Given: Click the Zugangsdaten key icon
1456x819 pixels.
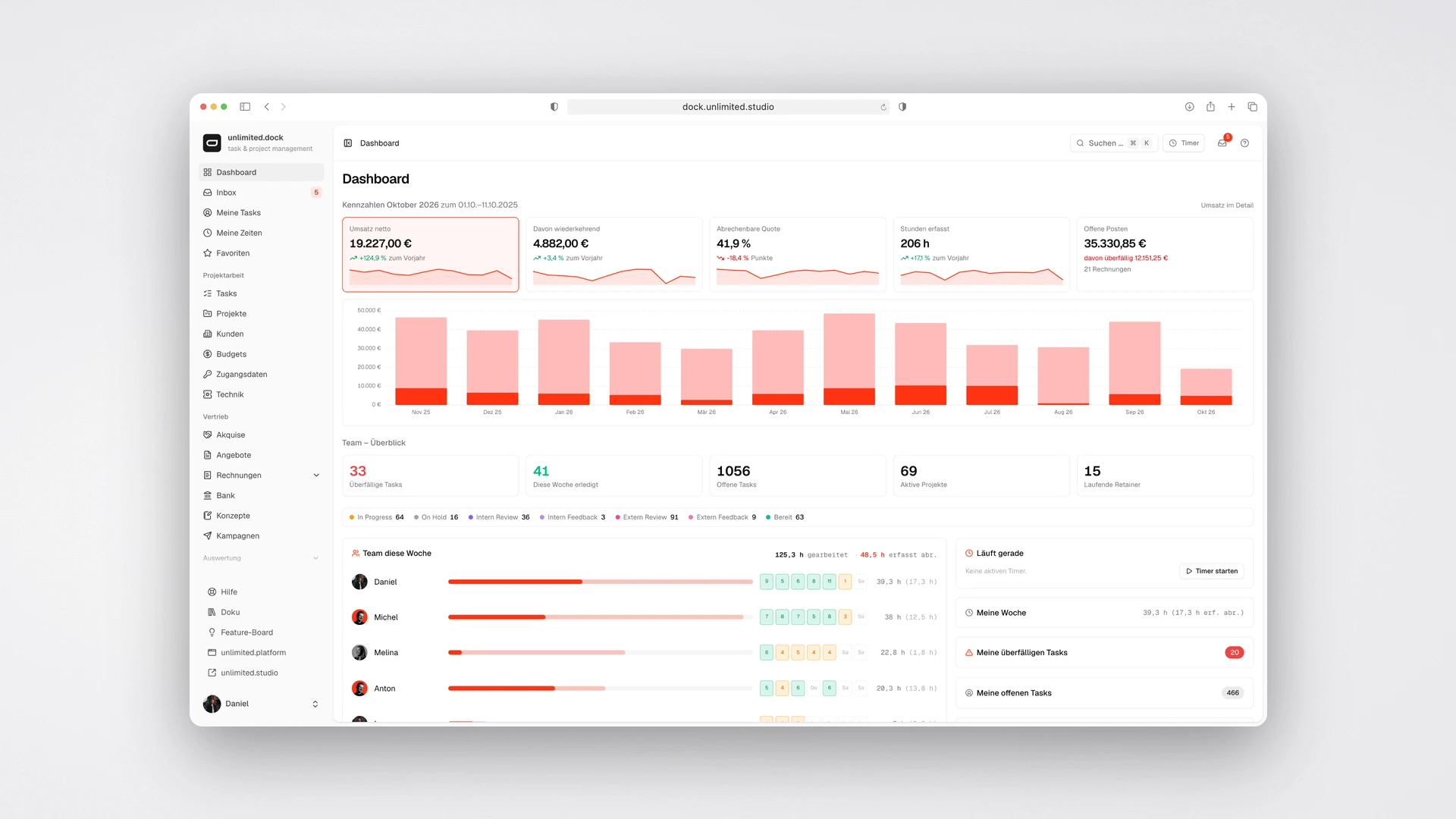Looking at the screenshot, I should click(208, 375).
